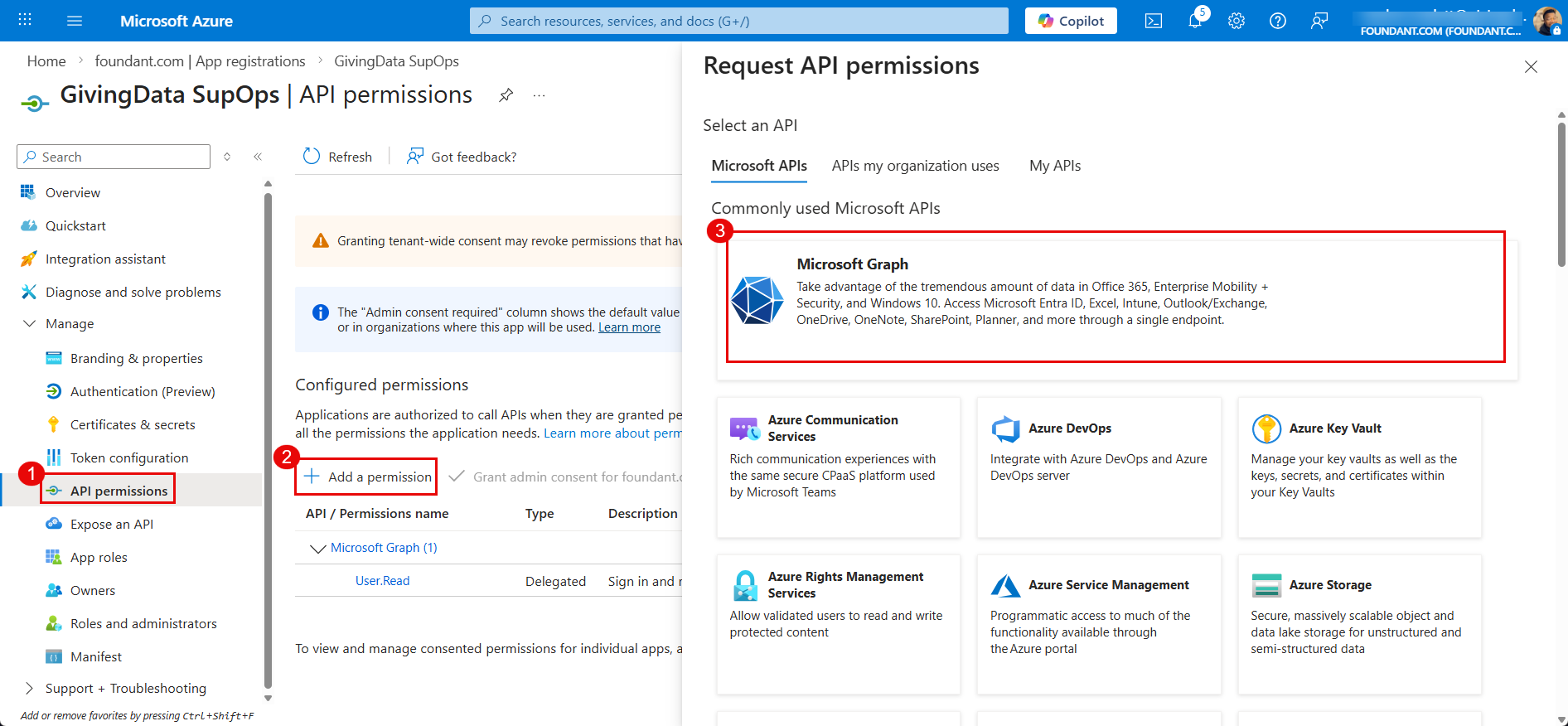Switch to APIs my organization uses tab
The image size is (1568, 726).
coord(915,166)
